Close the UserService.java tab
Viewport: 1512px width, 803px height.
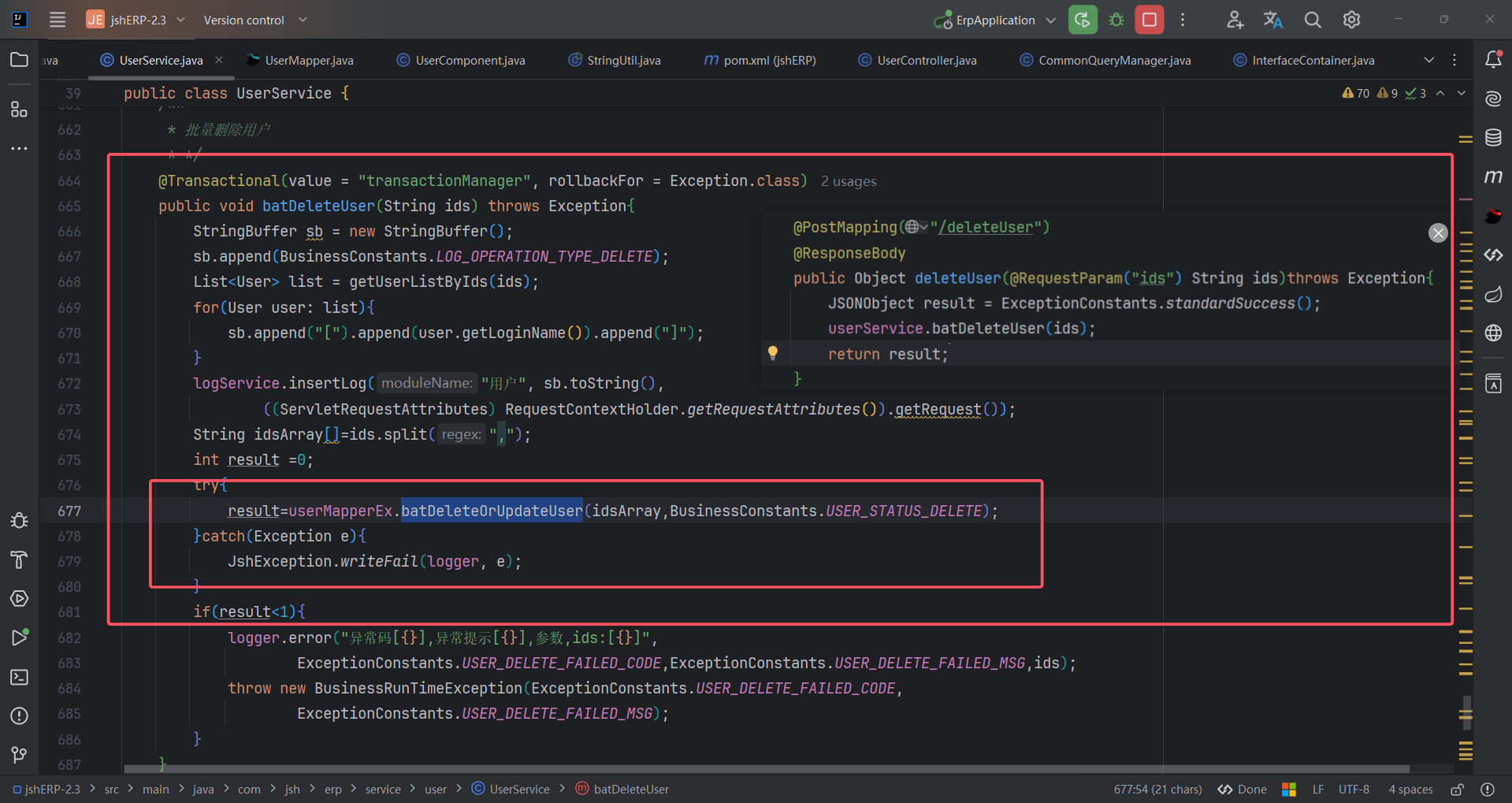[219, 60]
